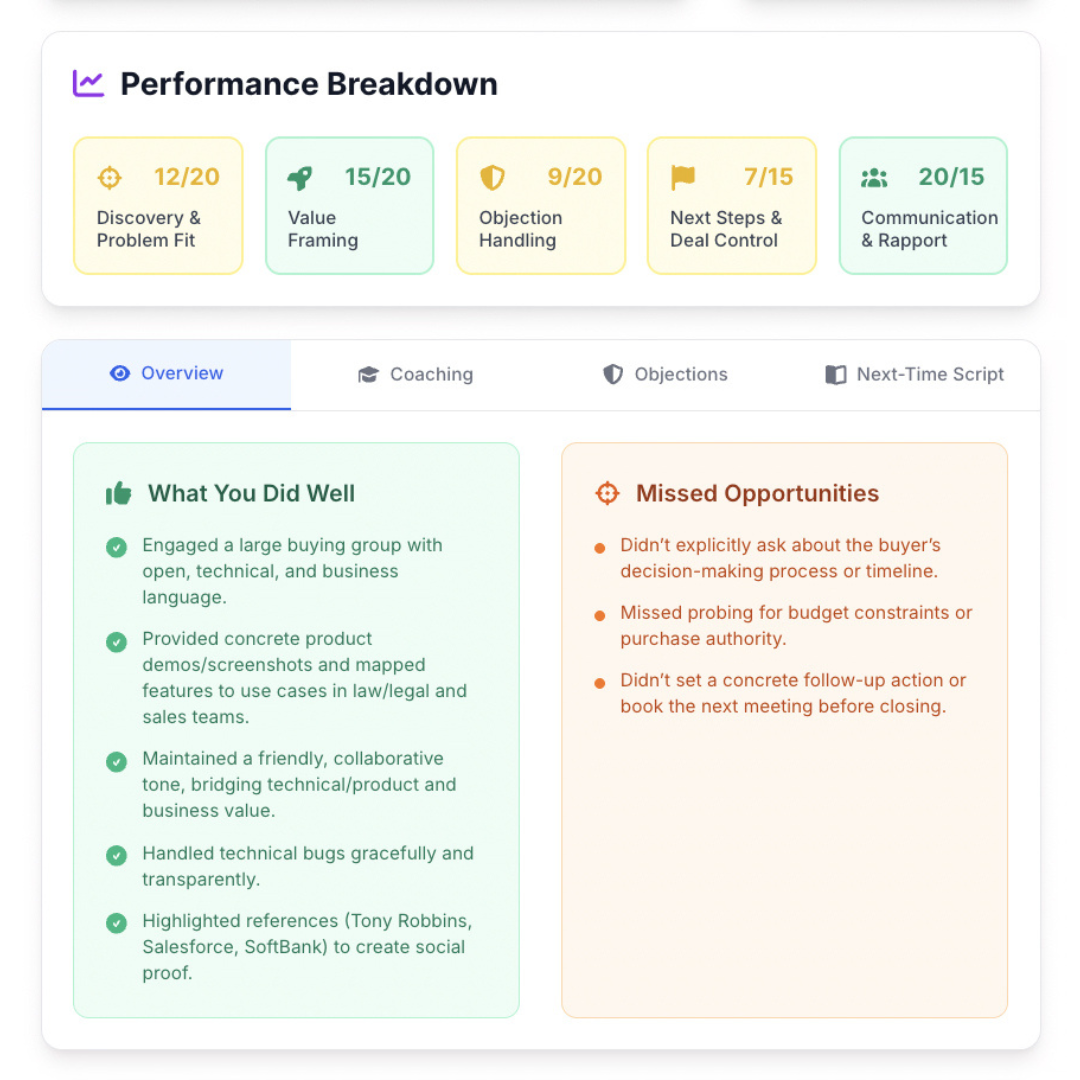
Task: Click the Objection Handling shield icon
Action: [492, 178]
